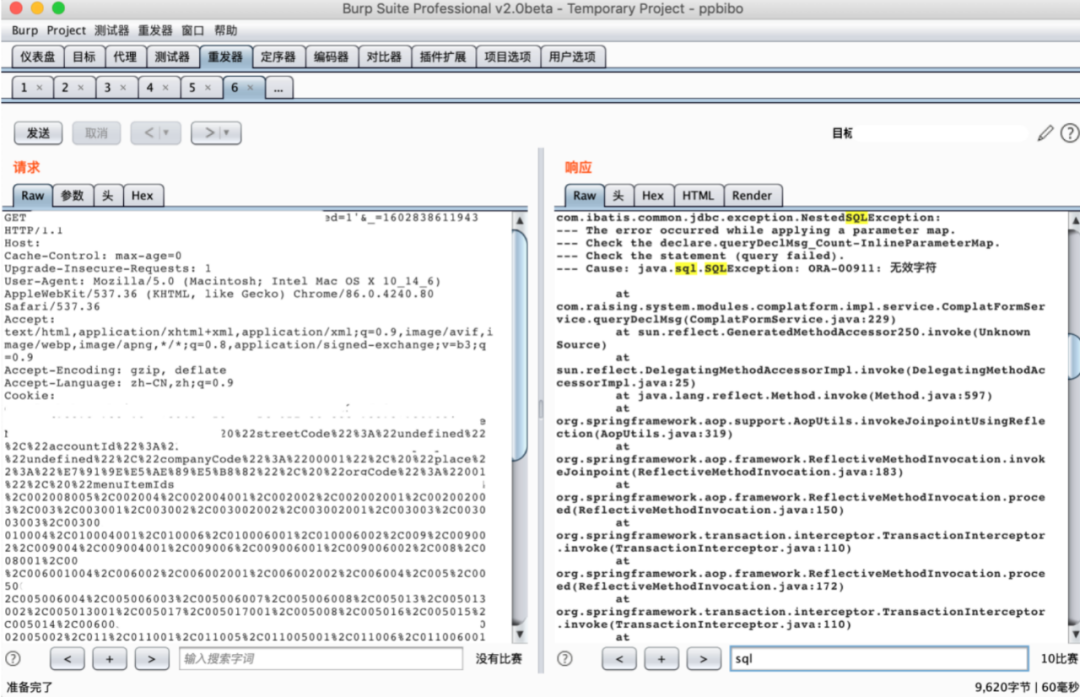This screenshot has height=697, width=1080.
Task: Select repeater tab 5
Action: click(x=192, y=87)
